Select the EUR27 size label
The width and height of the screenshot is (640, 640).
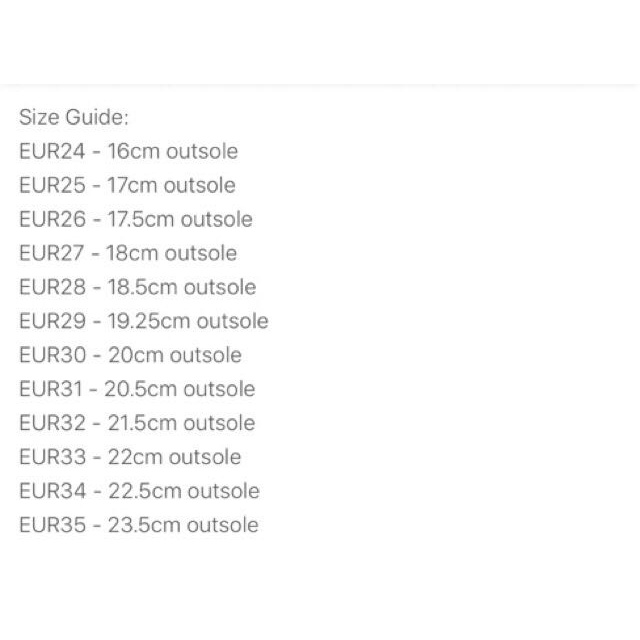pos(52,254)
